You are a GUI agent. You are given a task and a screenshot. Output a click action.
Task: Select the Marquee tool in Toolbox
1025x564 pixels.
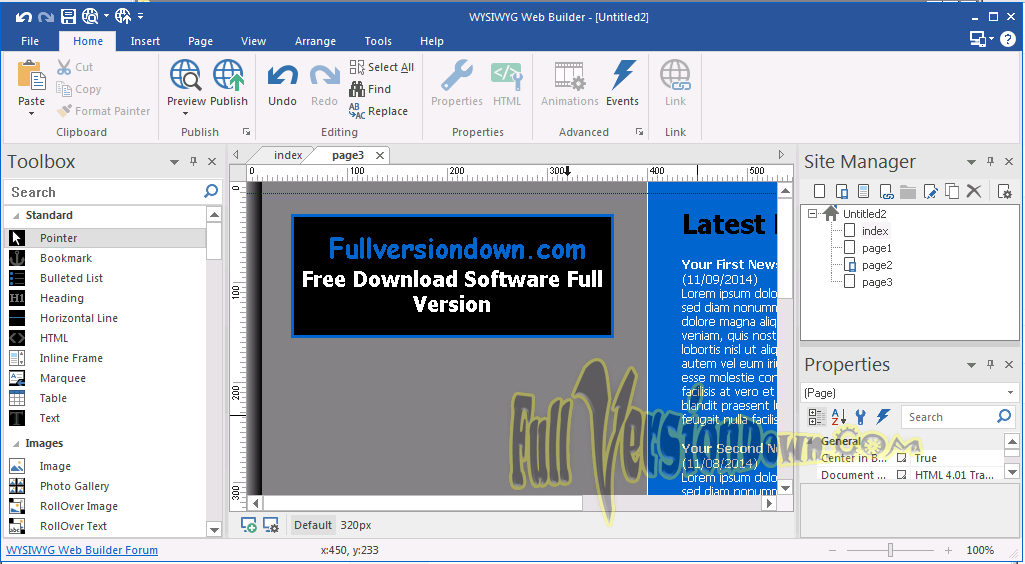tap(105, 378)
